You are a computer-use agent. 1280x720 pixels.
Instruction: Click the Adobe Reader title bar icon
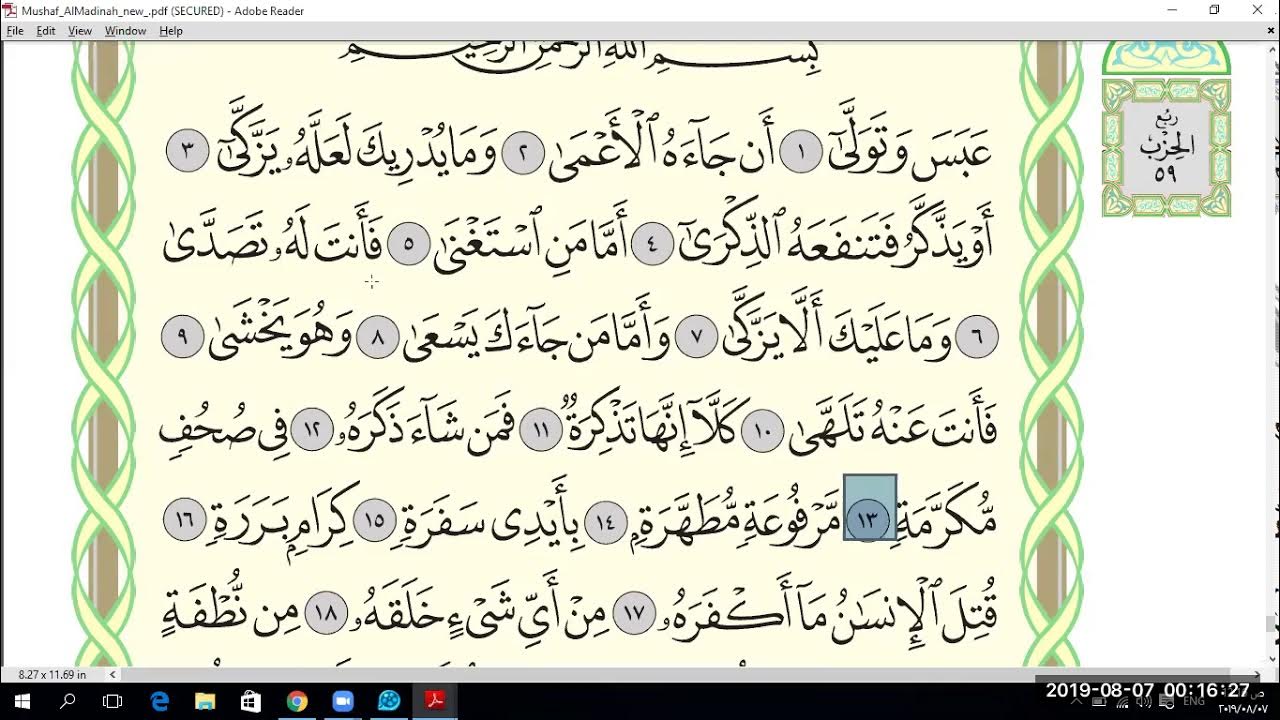pos(10,10)
